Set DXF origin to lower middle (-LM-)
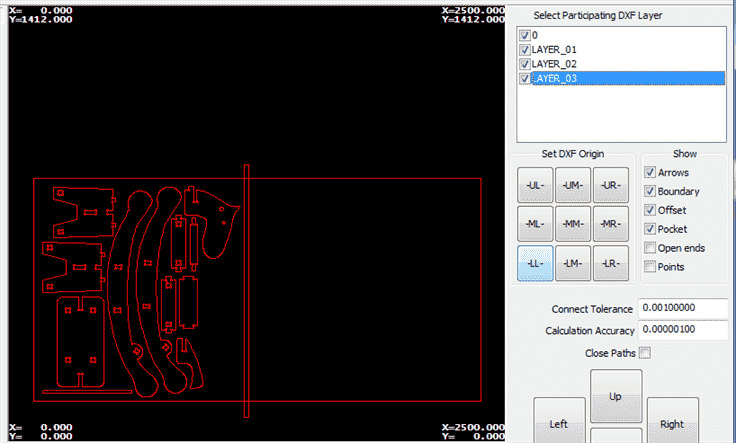 pyautogui.click(x=573, y=263)
